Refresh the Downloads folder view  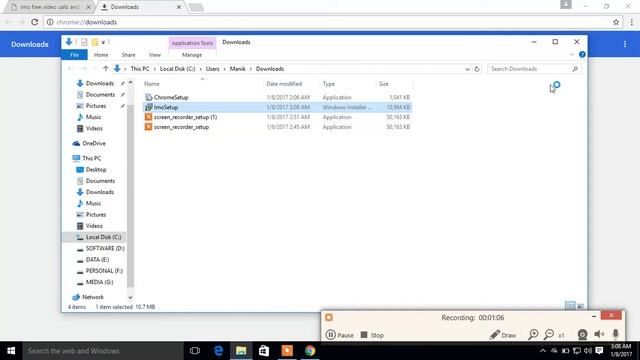[477, 69]
